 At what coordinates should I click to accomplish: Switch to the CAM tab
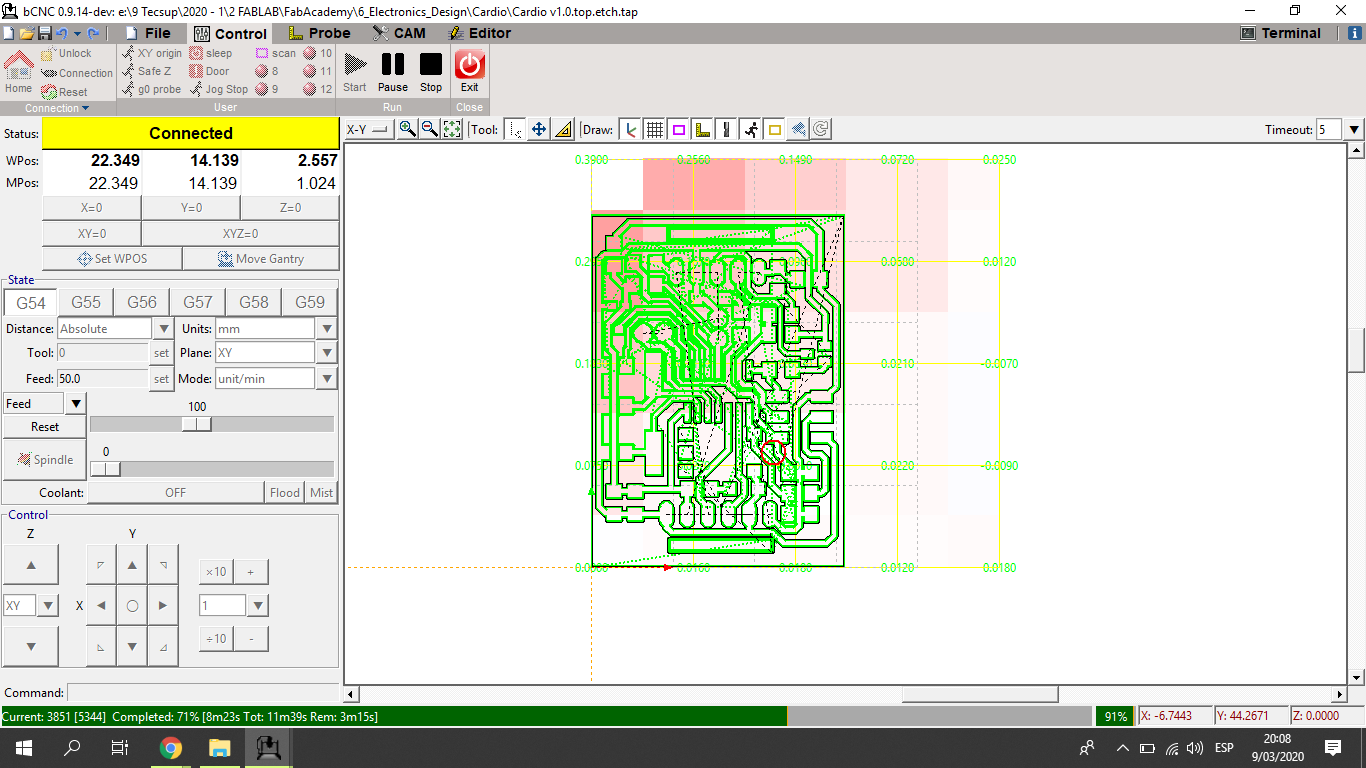pos(399,33)
